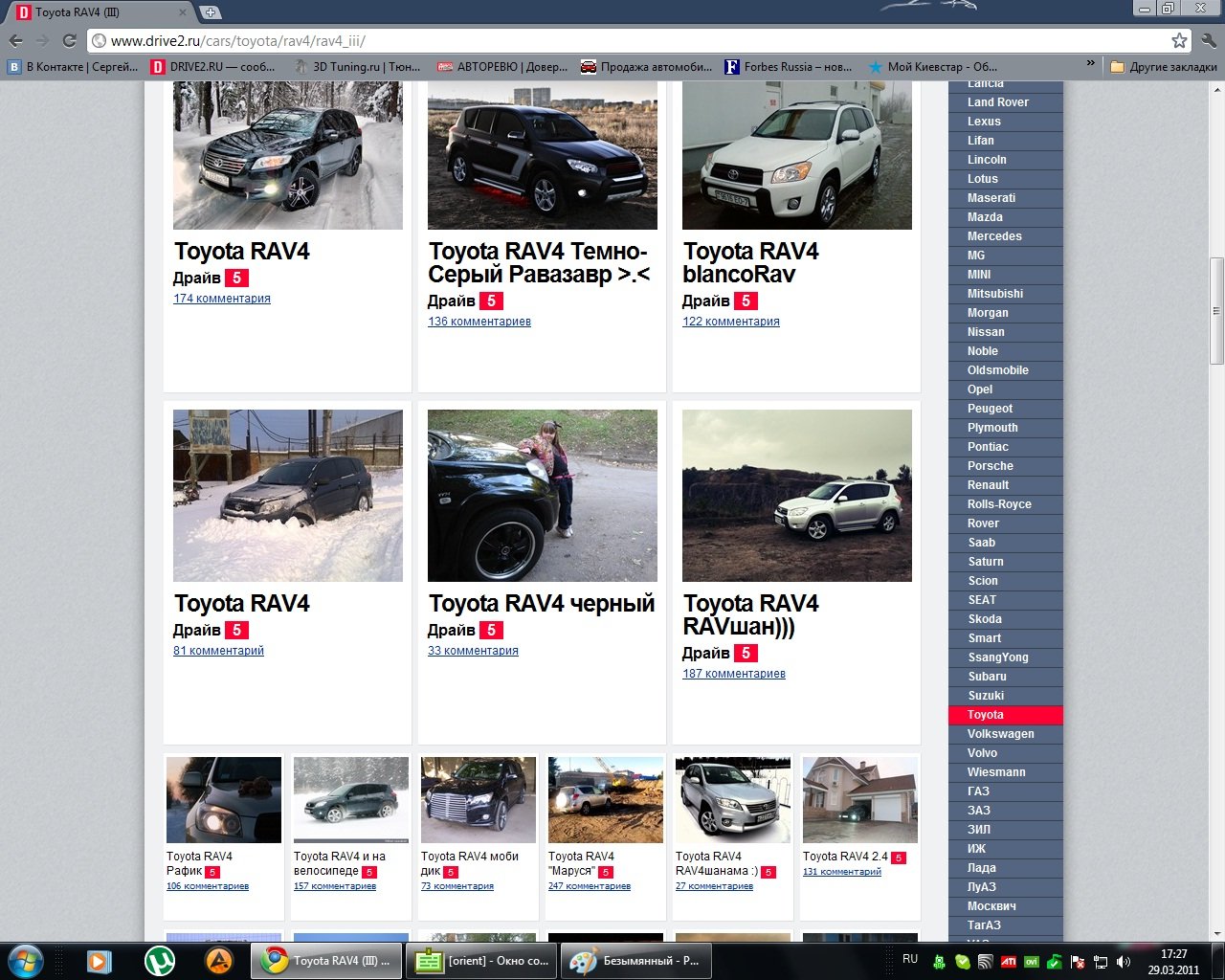The image size is (1225, 980).
Task: Click the RU language indicator in tray
Action: pos(910,959)
